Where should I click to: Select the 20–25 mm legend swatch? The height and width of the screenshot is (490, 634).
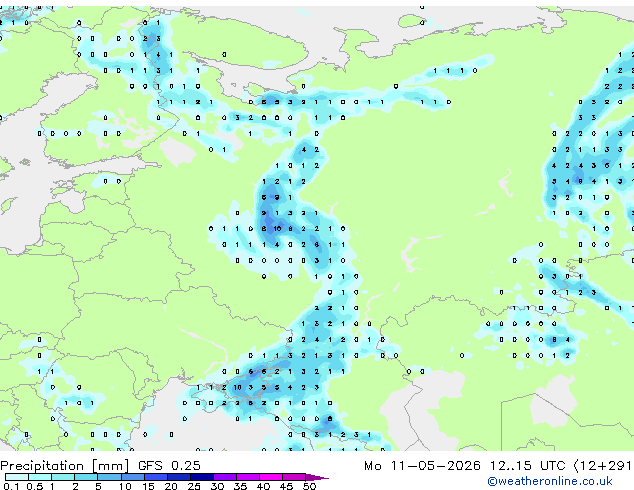click(x=179, y=477)
